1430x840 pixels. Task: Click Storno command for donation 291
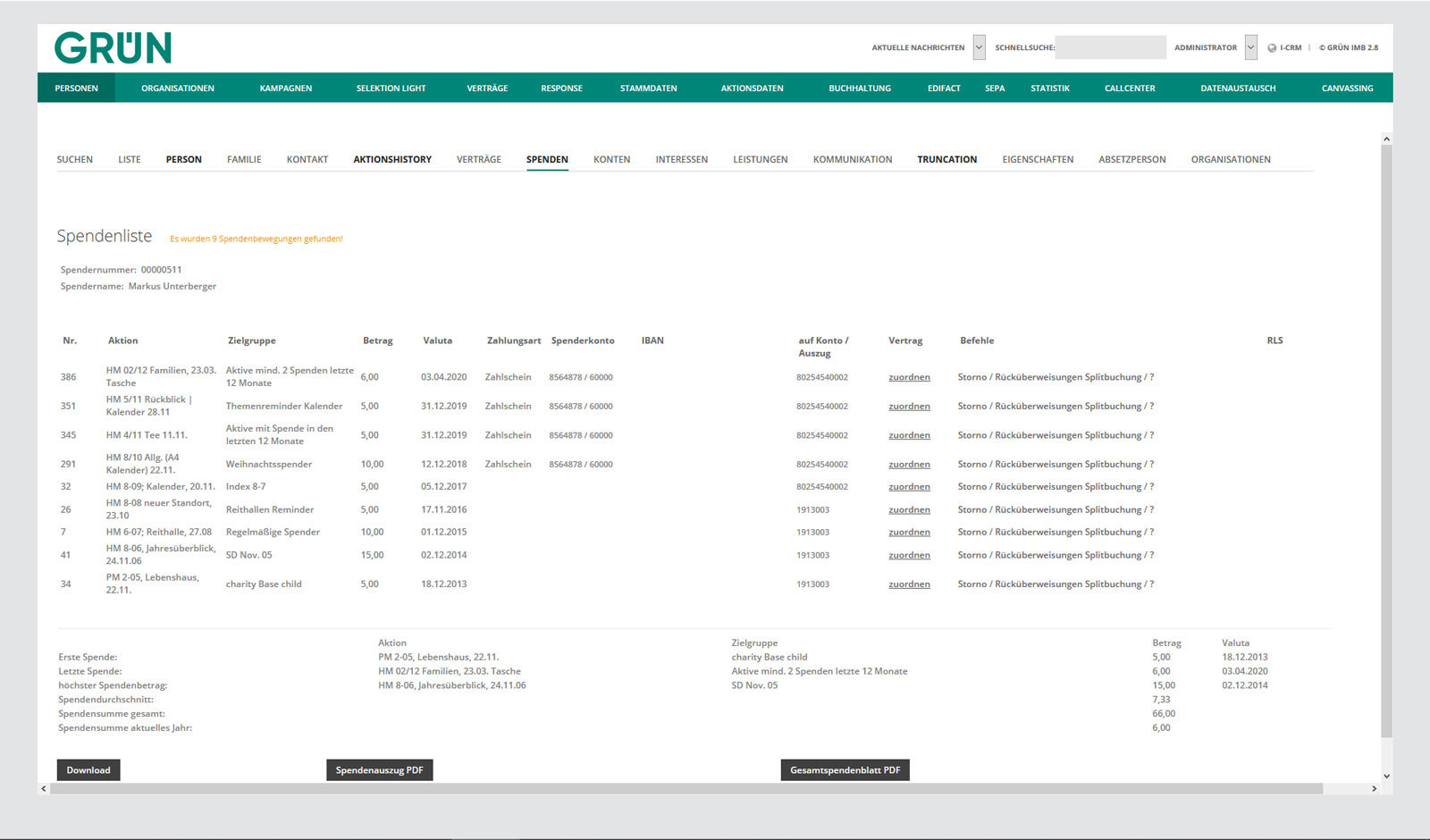972,465
